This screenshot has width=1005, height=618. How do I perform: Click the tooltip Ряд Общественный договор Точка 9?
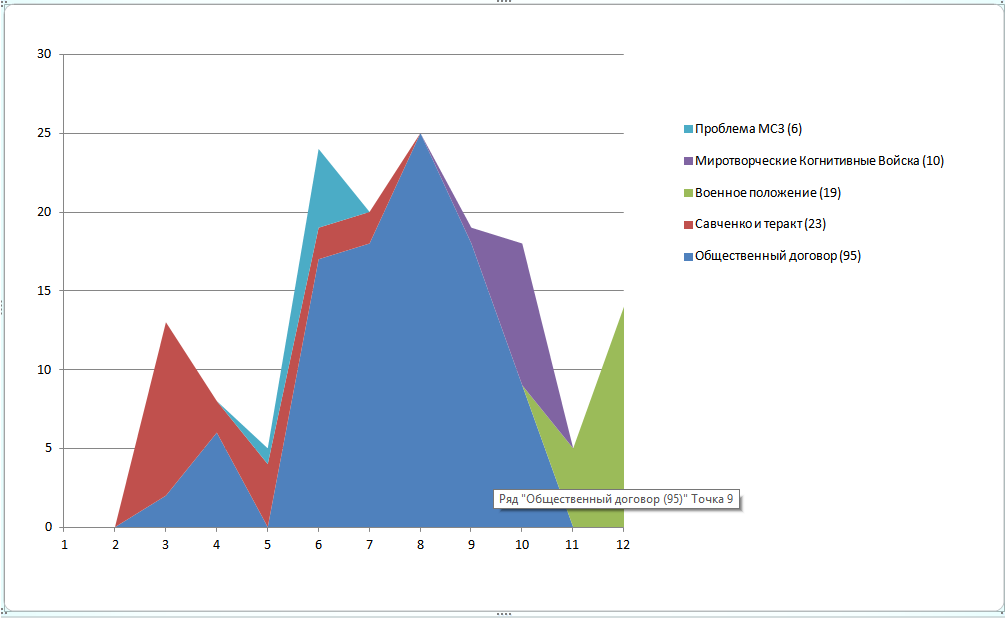[x=617, y=499]
